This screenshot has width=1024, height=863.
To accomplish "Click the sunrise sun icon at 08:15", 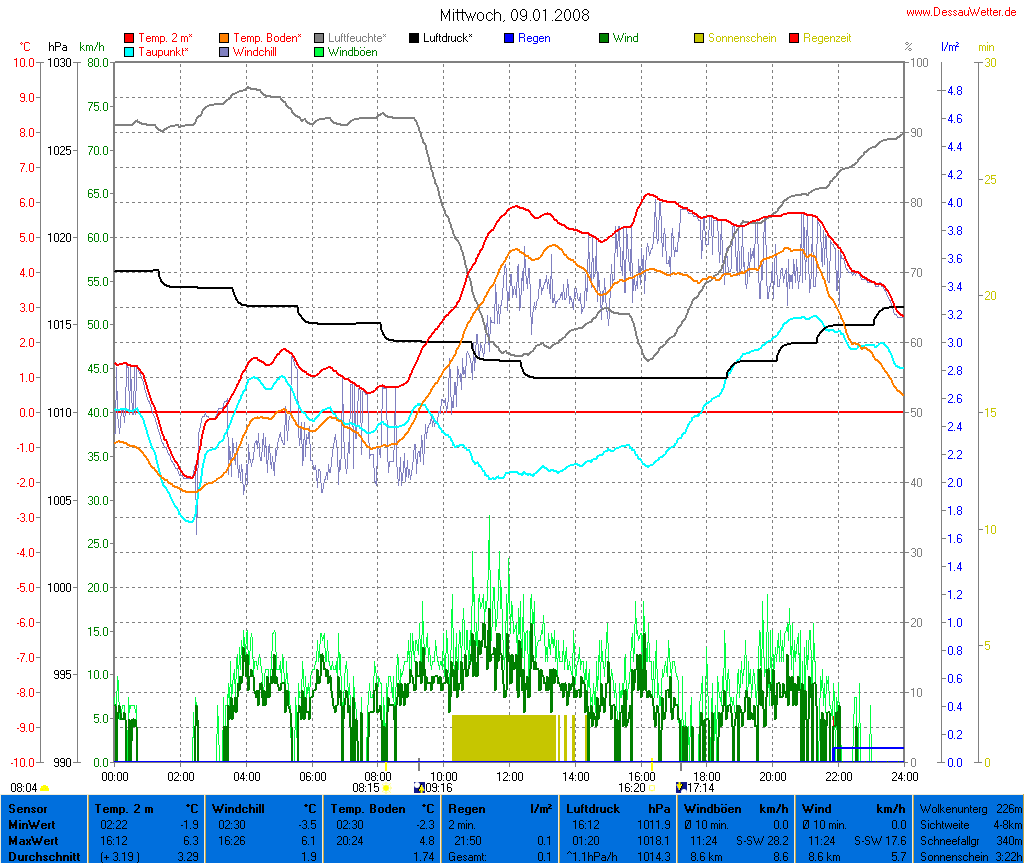I will (386, 788).
